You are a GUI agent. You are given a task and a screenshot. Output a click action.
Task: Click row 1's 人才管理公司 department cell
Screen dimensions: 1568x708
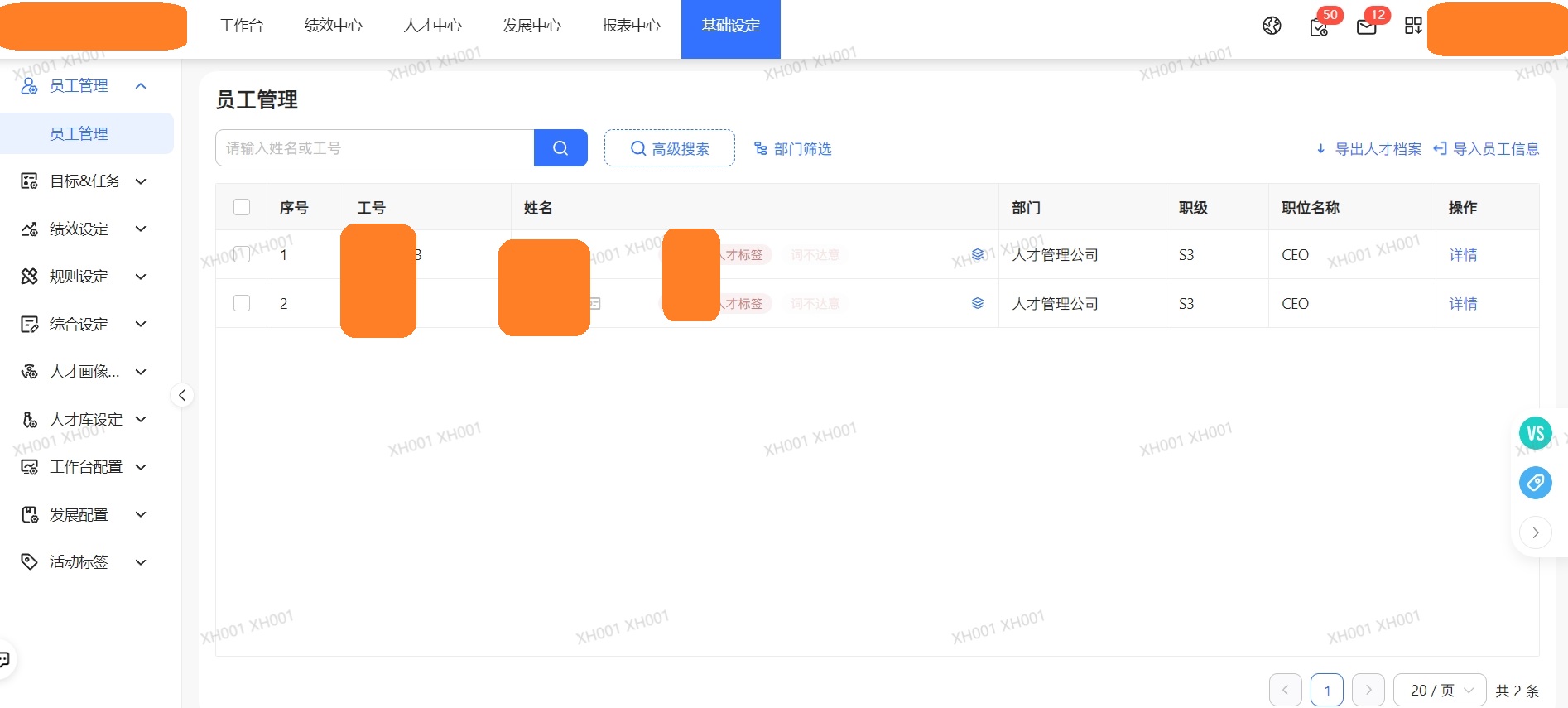pyautogui.click(x=1055, y=255)
